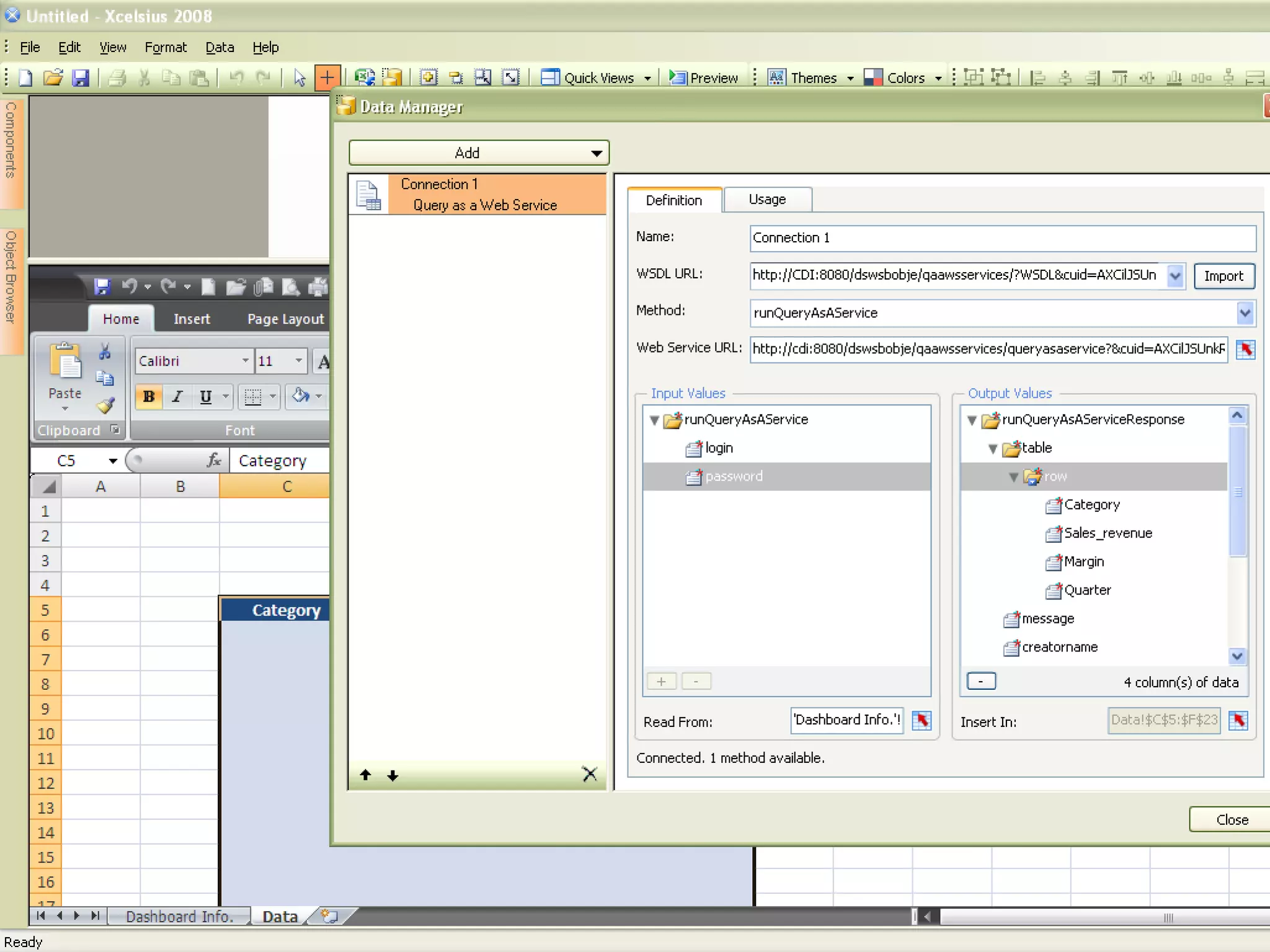Click the Import button
The image size is (1270, 952).
[1223, 276]
